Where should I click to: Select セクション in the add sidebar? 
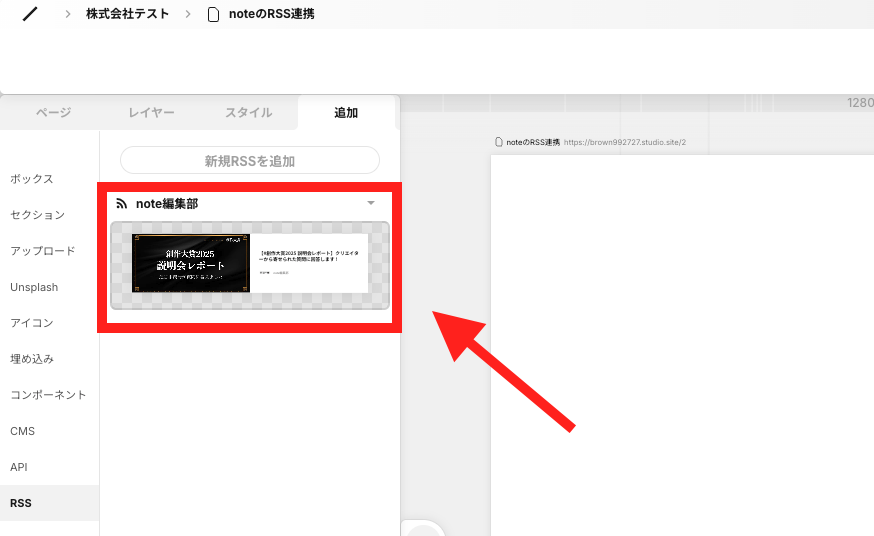(37, 215)
